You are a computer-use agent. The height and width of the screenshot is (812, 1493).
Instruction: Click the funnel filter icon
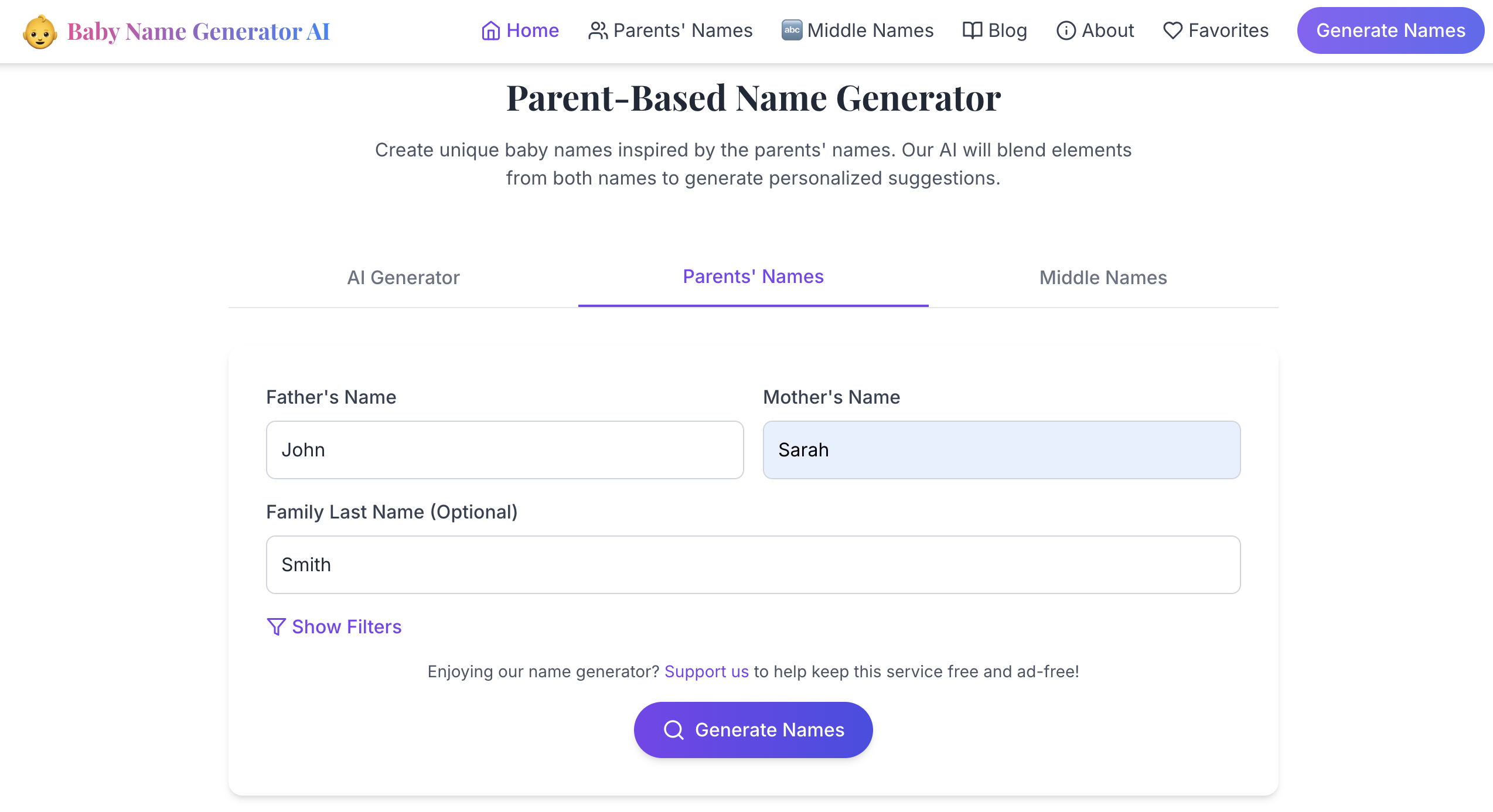pyautogui.click(x=276, y=627)
